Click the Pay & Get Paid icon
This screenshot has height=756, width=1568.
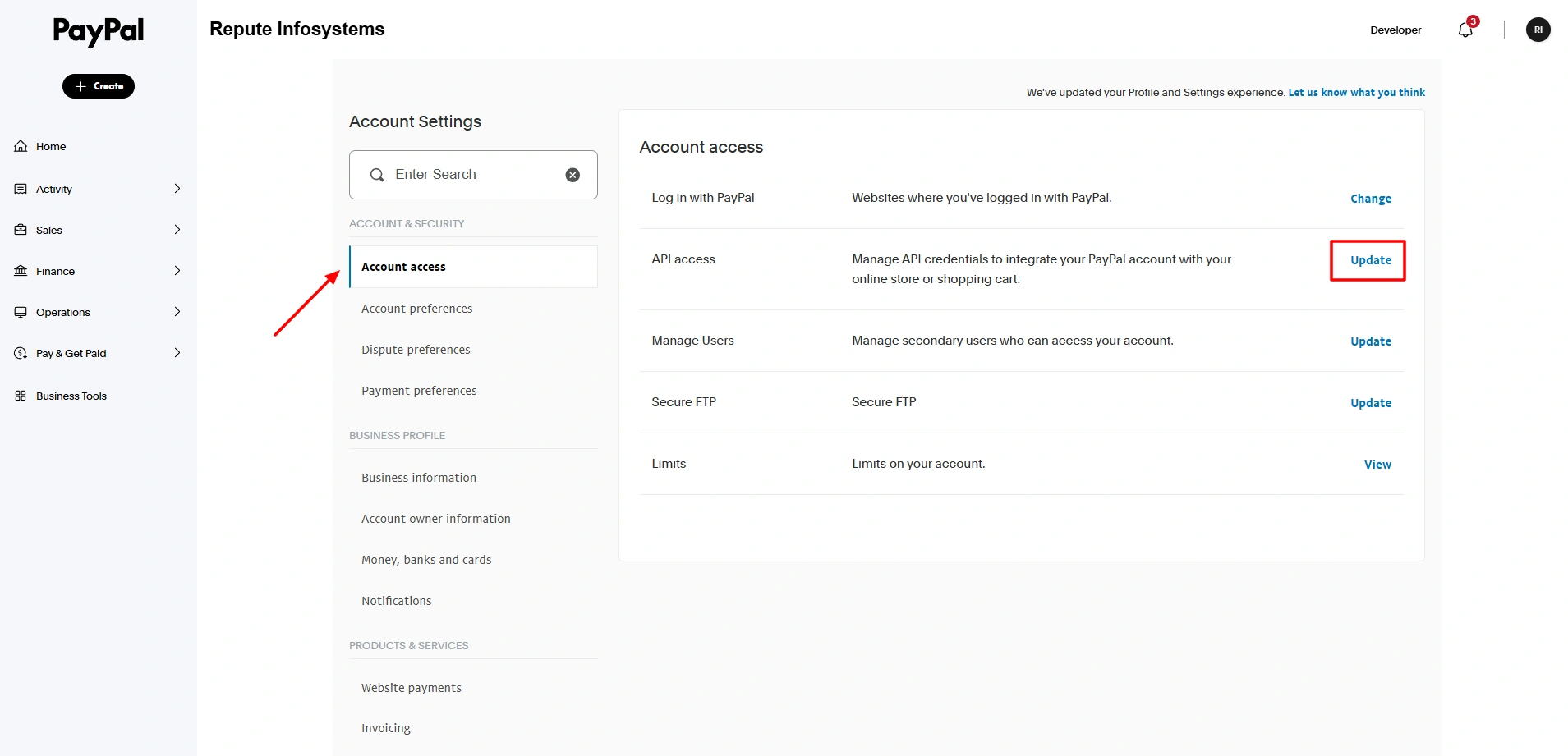click(x=21, y=353)
